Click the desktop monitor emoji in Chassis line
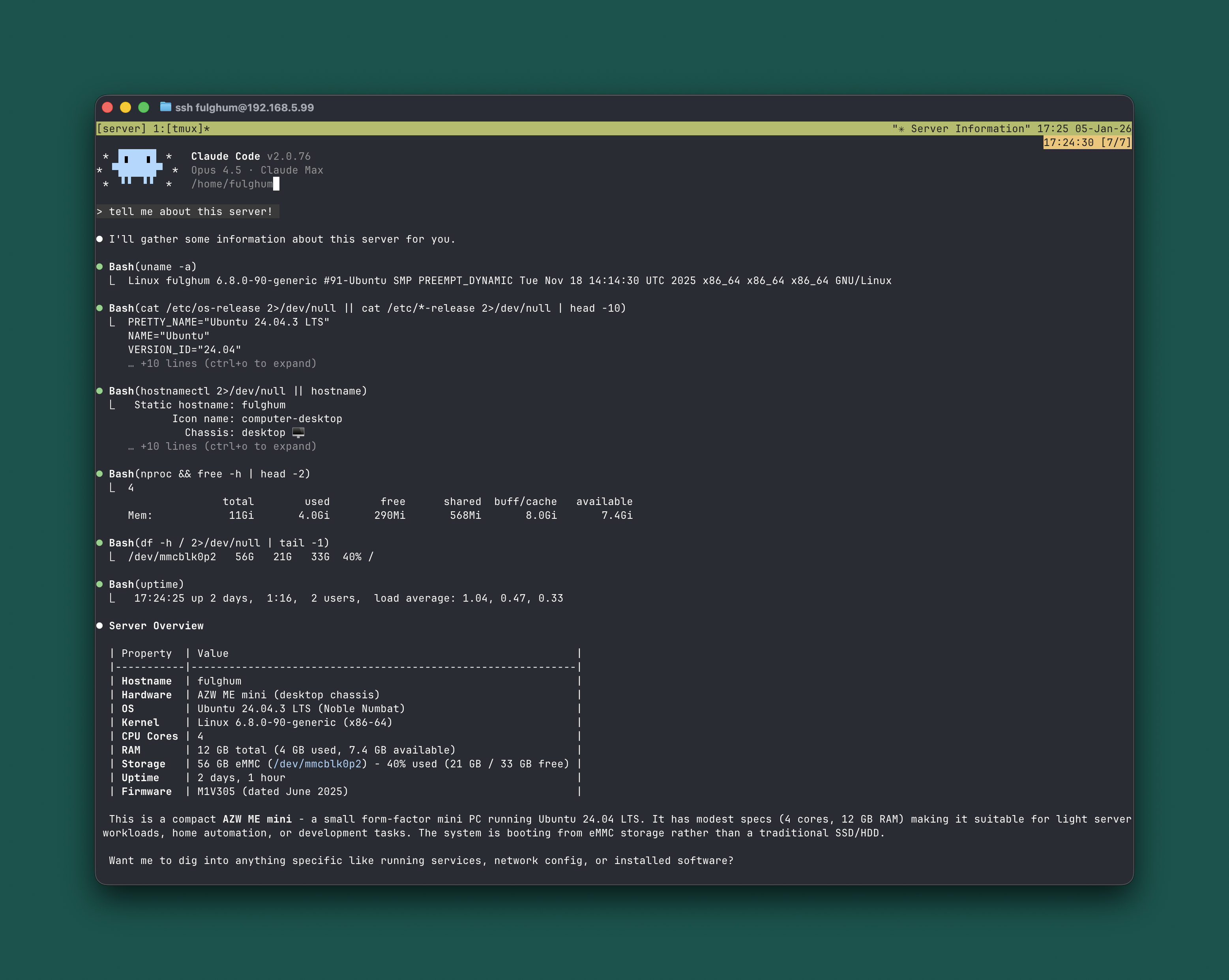 click(299, 432)
